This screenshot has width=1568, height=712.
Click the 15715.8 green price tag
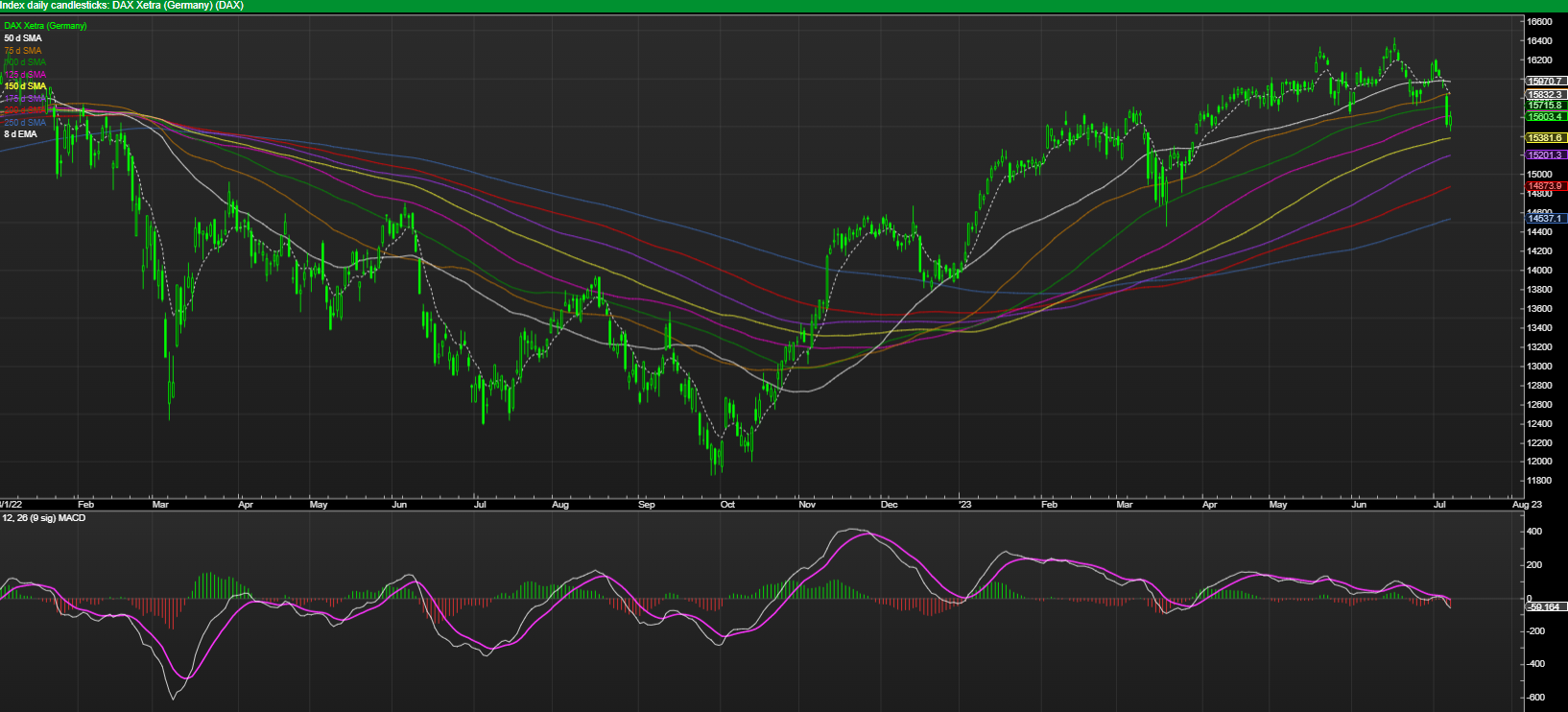click(x=1545, y=105)
